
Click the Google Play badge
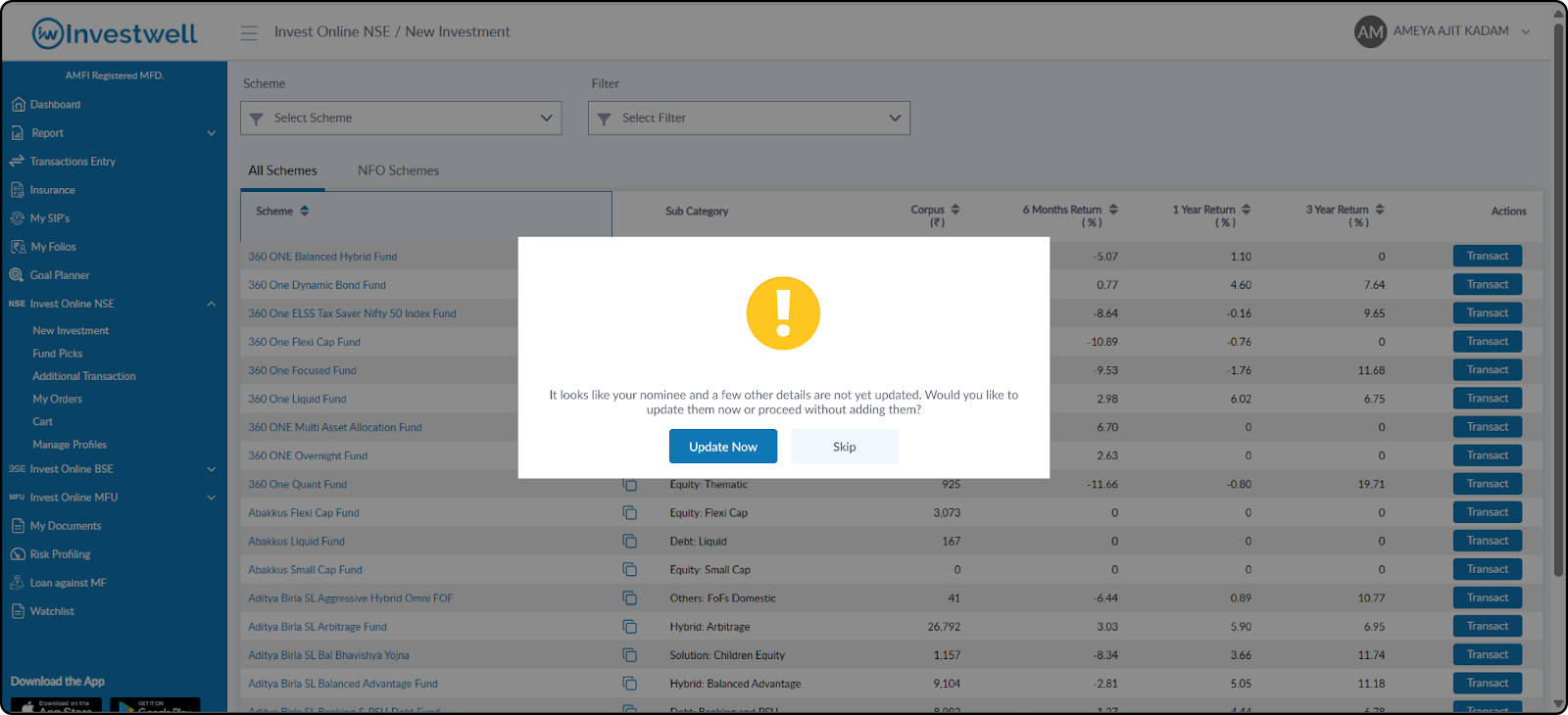click(155, 705)
